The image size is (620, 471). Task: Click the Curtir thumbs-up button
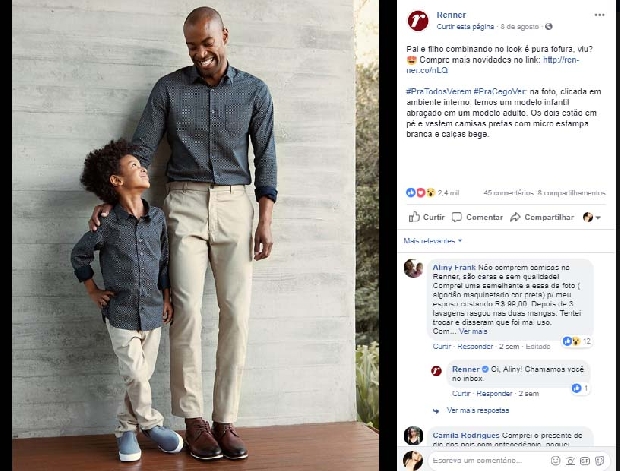coord(426,217)
